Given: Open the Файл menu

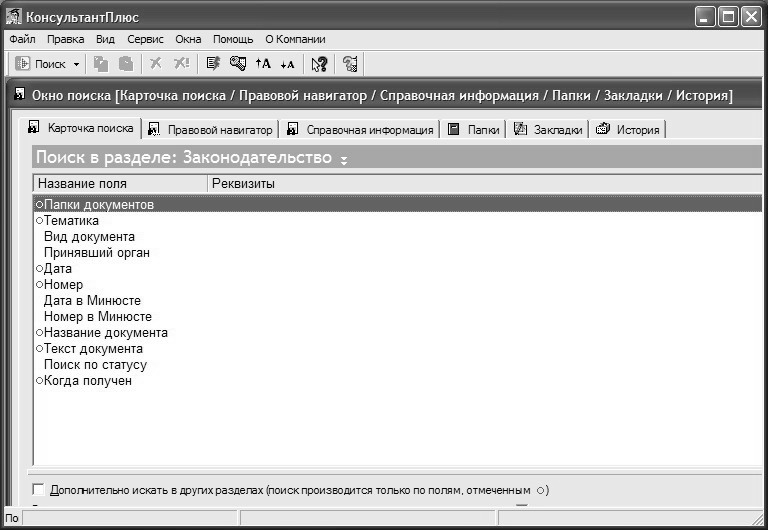Looking at the screenshot, I should 22,39.
